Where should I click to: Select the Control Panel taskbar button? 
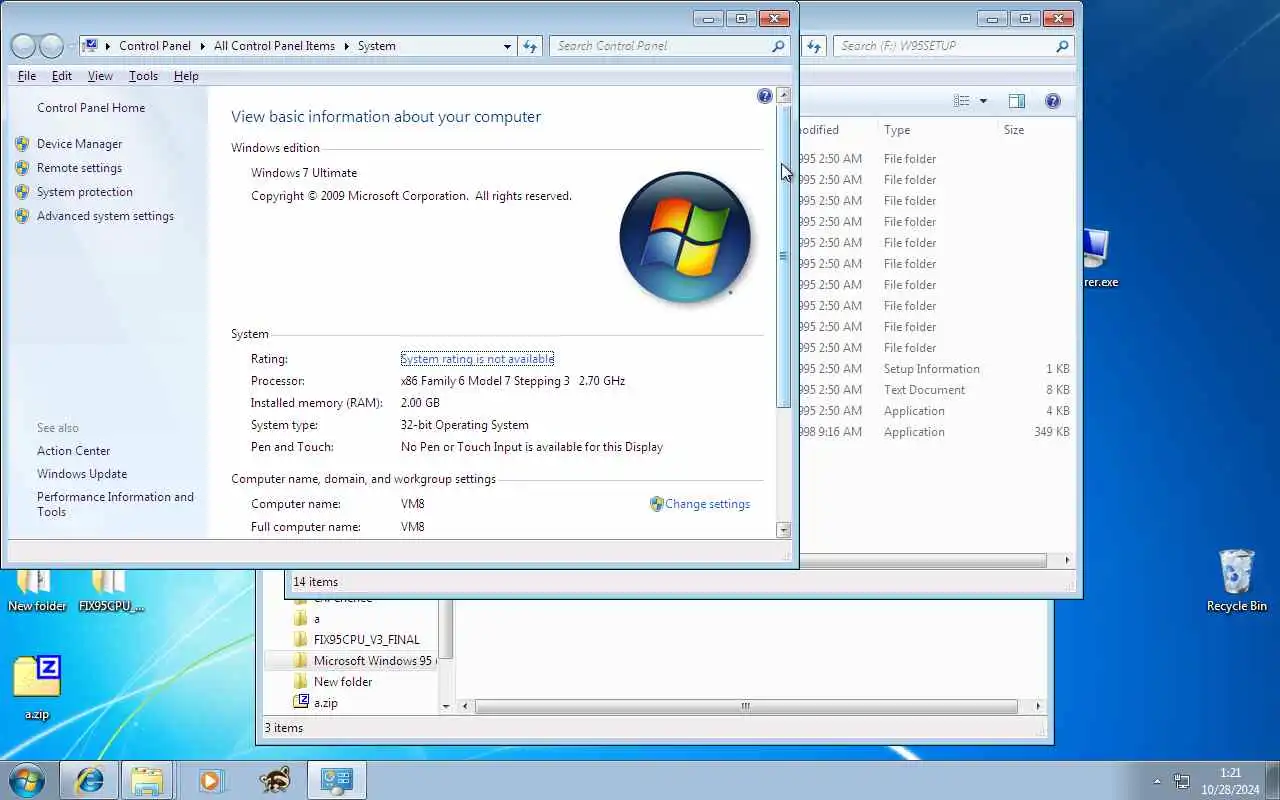click(x=336, y=780)
